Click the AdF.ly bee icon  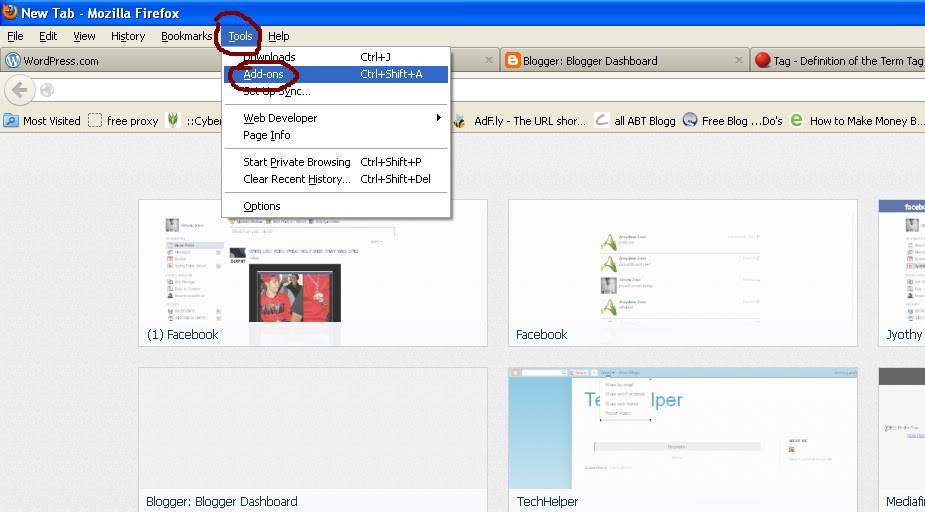pos(460,121)
